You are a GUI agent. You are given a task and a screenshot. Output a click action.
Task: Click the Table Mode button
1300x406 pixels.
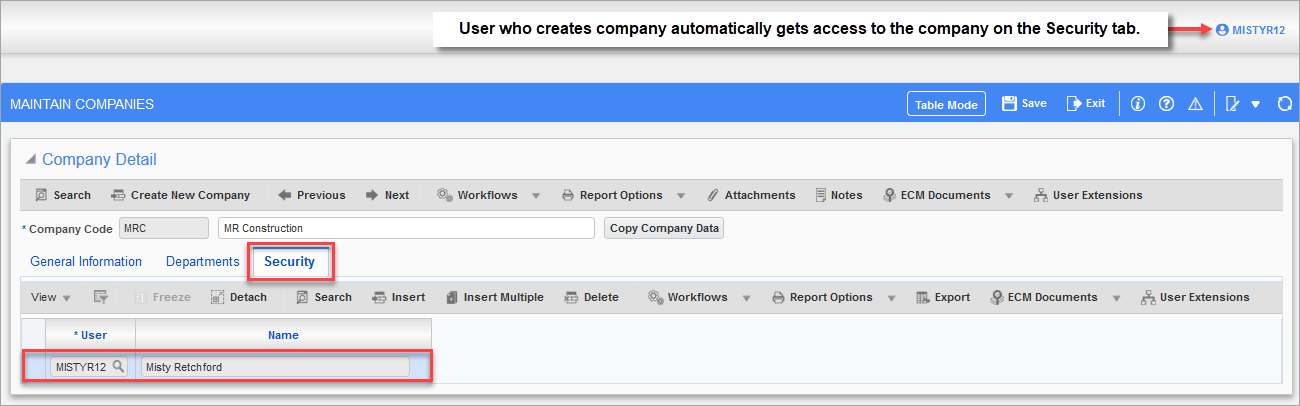[947, 104]
